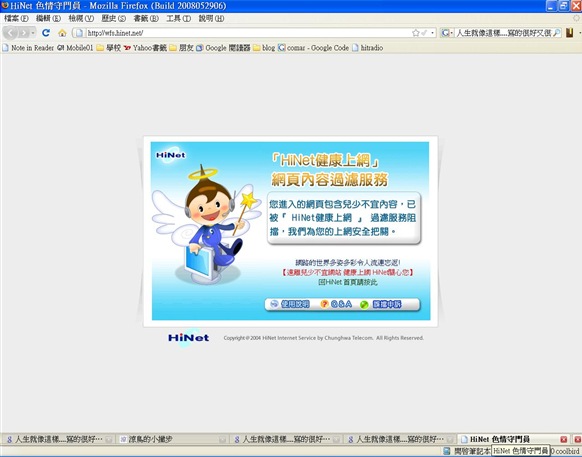Close the HiNet 色情守門員 tab
The image size is (582, 457).
click(x=563, y=440)
